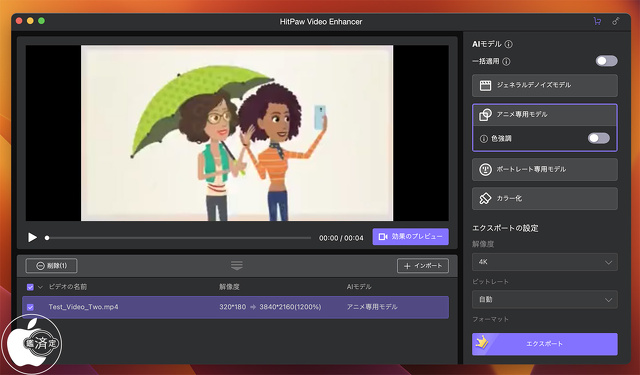Image resolution: width=640 pixels, height=375 pixels.
Task: Click the 00:00 / 00:04 time display
Action: click(x=341, y=238)
